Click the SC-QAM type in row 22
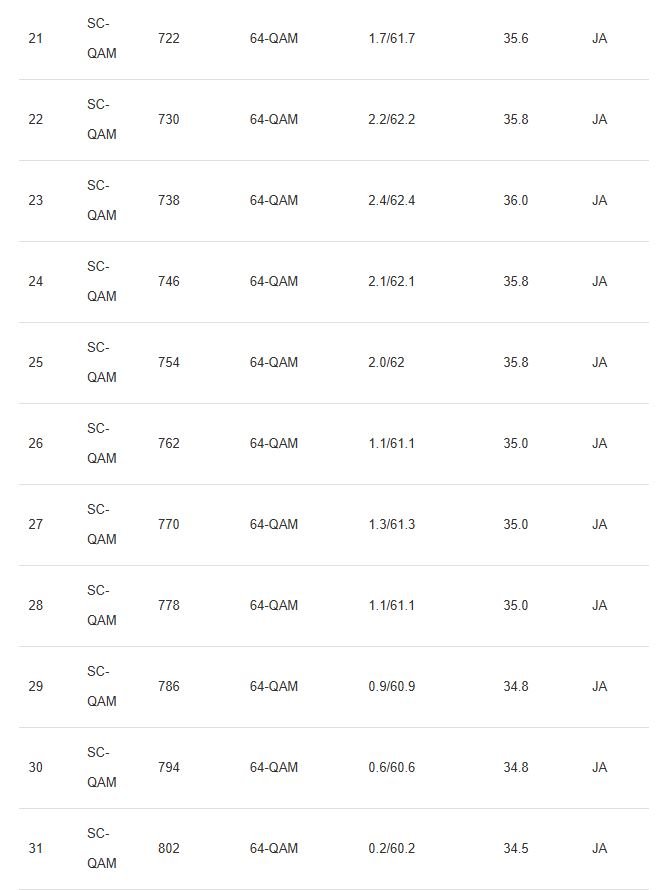The height and width of the screenshot is (890, 656). tap(102, 120)
